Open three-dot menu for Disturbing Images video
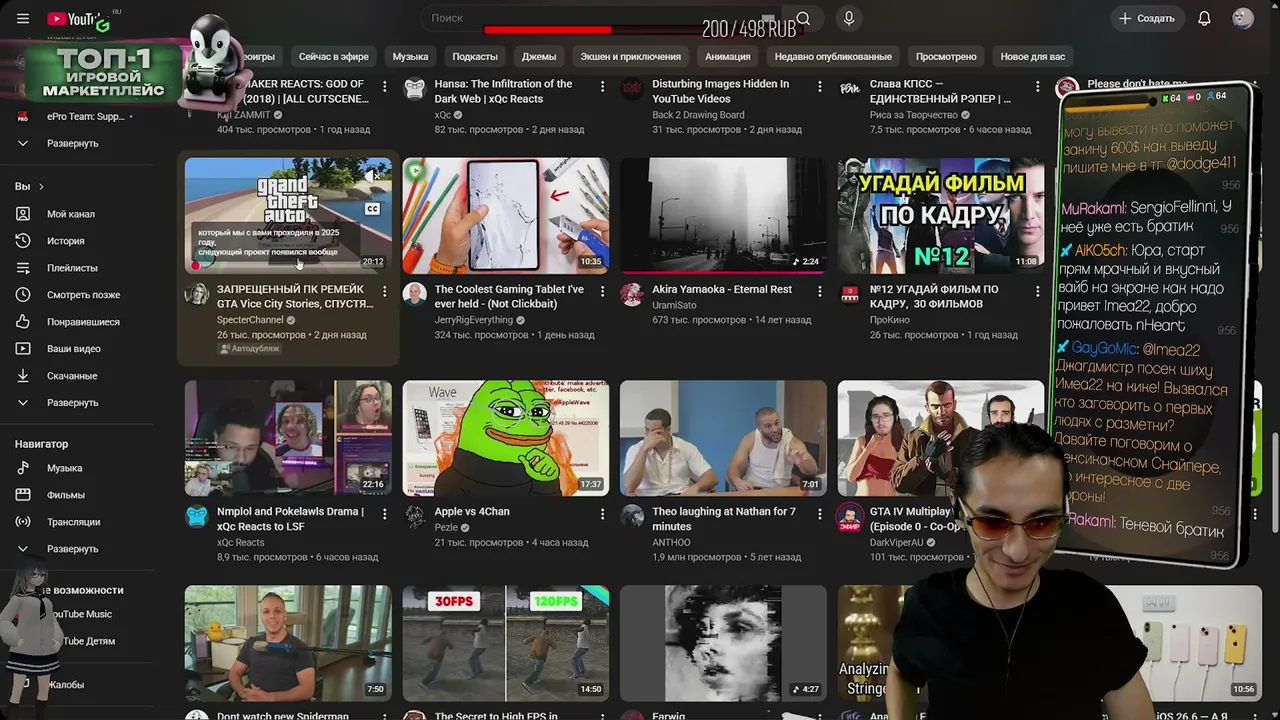Image resolution: width=1280 pixels, height=720 pixels. coord(820,86)
